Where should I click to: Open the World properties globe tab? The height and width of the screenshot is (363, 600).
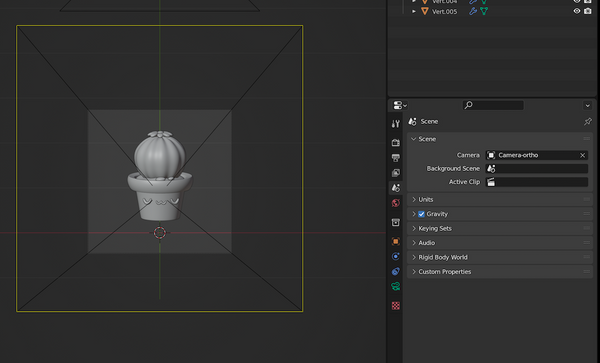point(396,203)
